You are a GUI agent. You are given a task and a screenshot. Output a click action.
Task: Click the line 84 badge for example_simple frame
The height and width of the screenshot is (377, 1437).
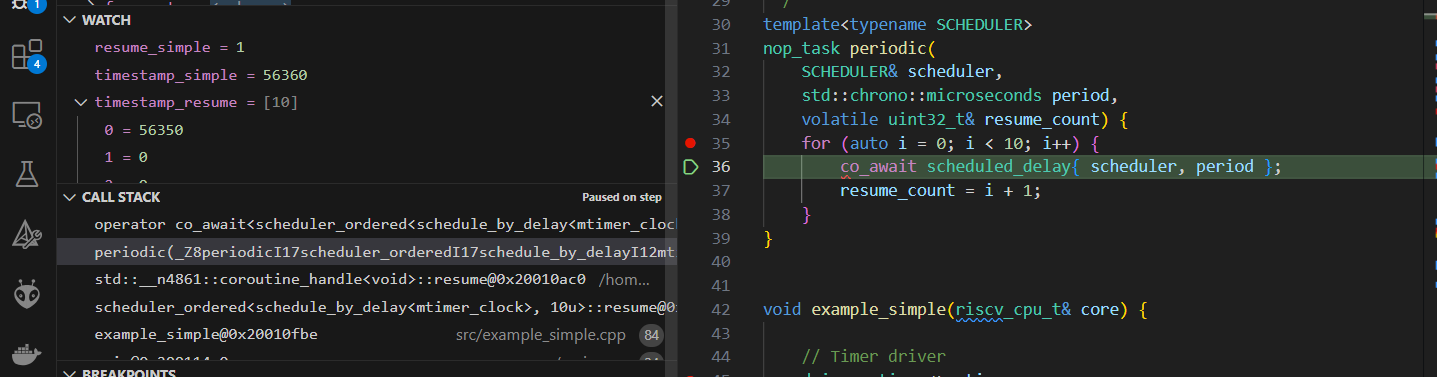652,334
